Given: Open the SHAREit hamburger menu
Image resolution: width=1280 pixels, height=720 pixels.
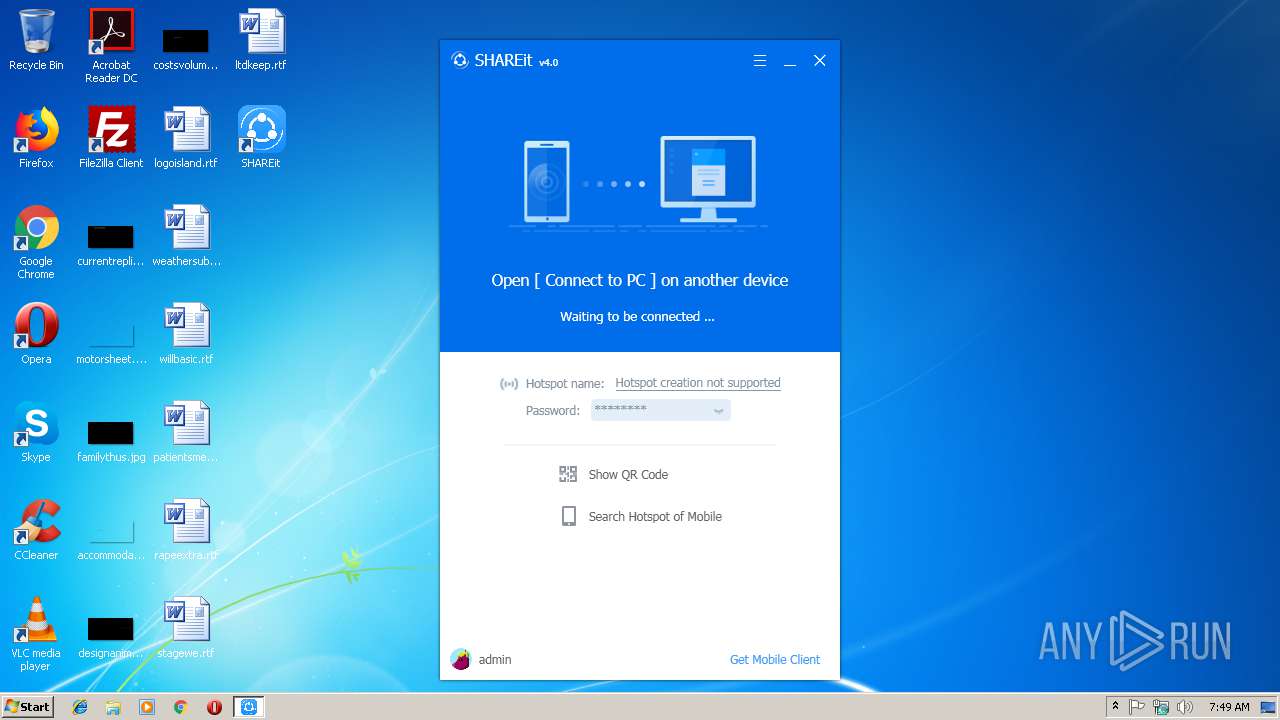Looking at the screenshot, I should 760,61.
